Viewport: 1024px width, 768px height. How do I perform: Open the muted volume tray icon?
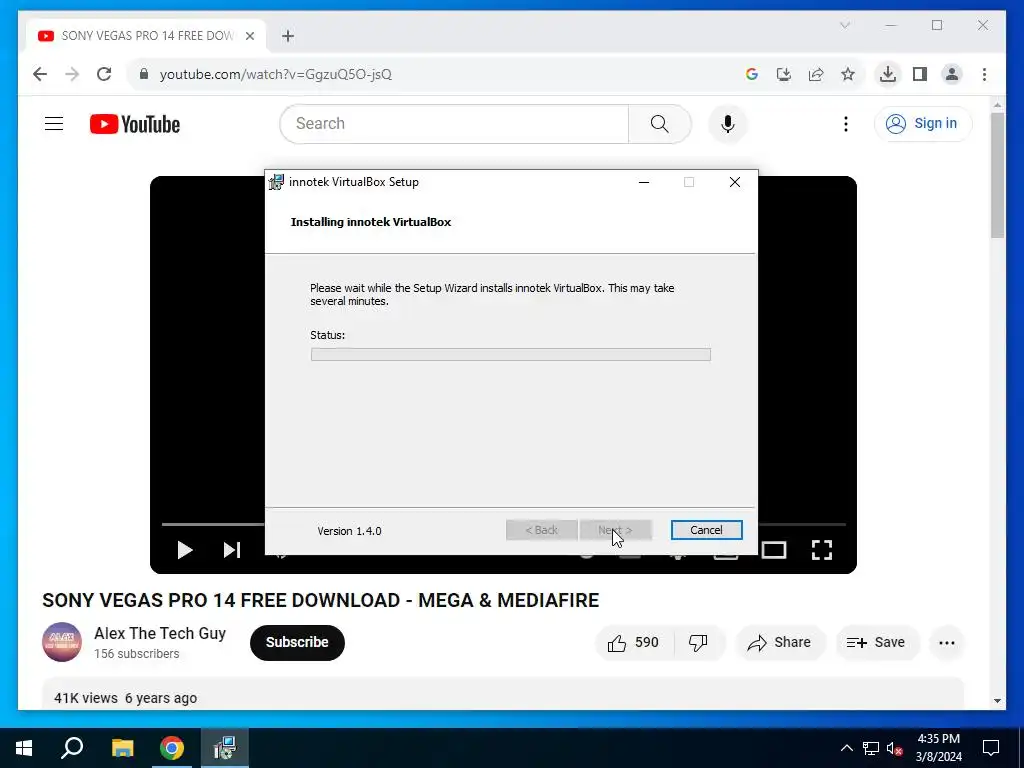pos(895,748)
